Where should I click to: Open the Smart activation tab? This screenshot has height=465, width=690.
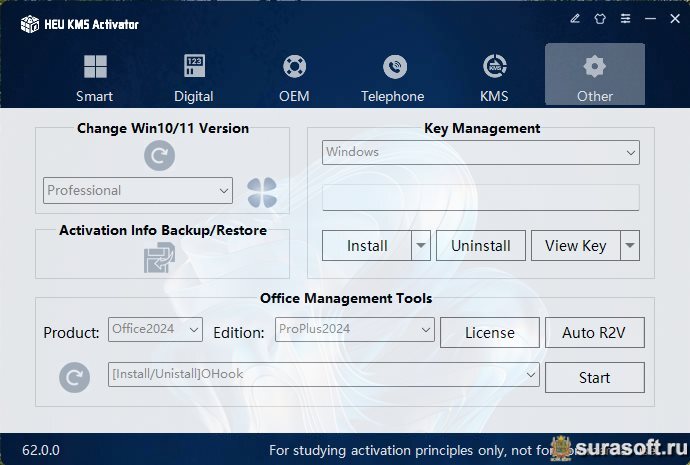[x=95, y=76]
